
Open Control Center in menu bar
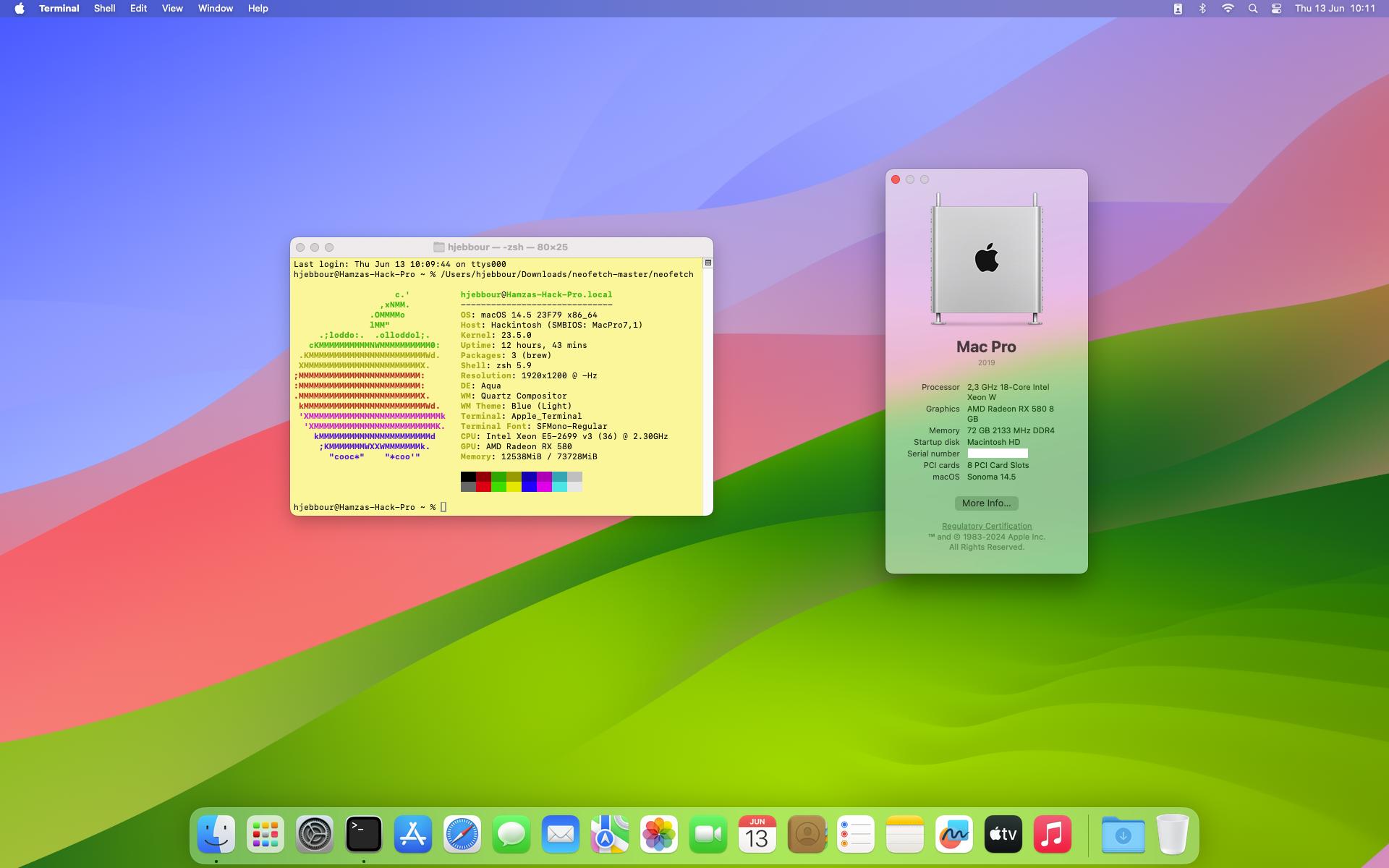click(x=1277, y=9)
